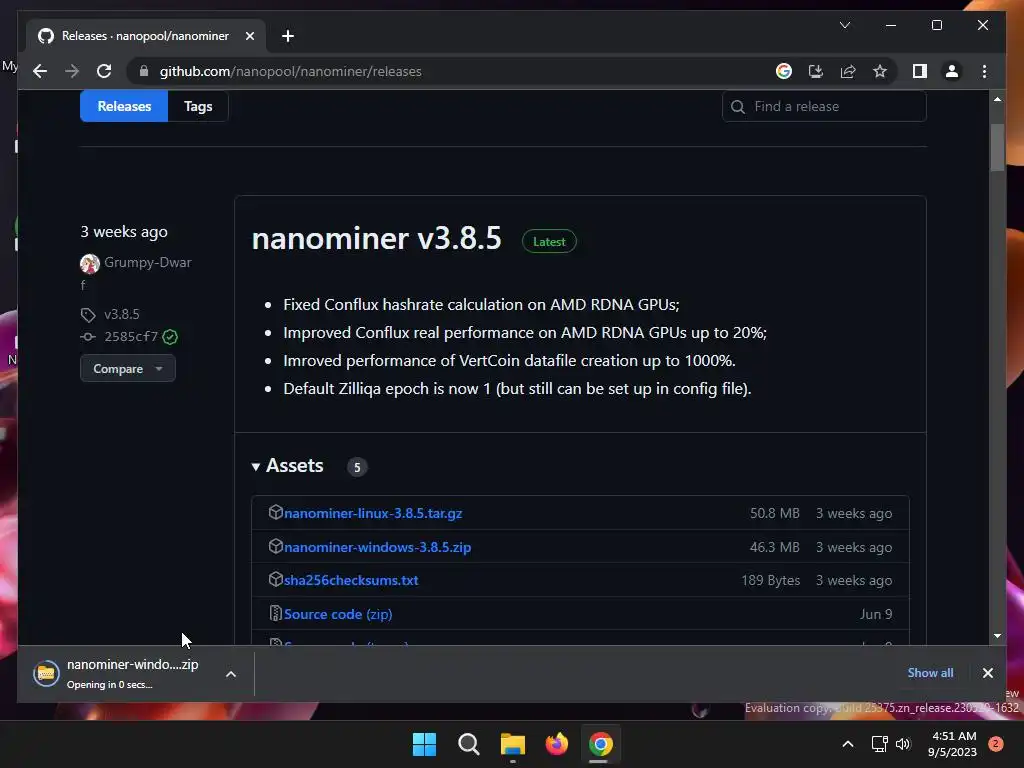Viewport: 1024px width, 768px height.
Task: Open the Chrome profile icon
Action: point(952,71)
